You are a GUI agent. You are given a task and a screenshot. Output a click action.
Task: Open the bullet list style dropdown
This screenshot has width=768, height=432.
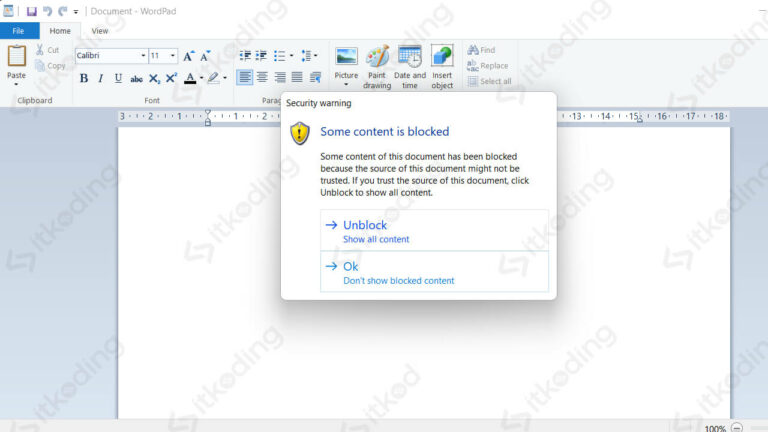tap(291, 56)
